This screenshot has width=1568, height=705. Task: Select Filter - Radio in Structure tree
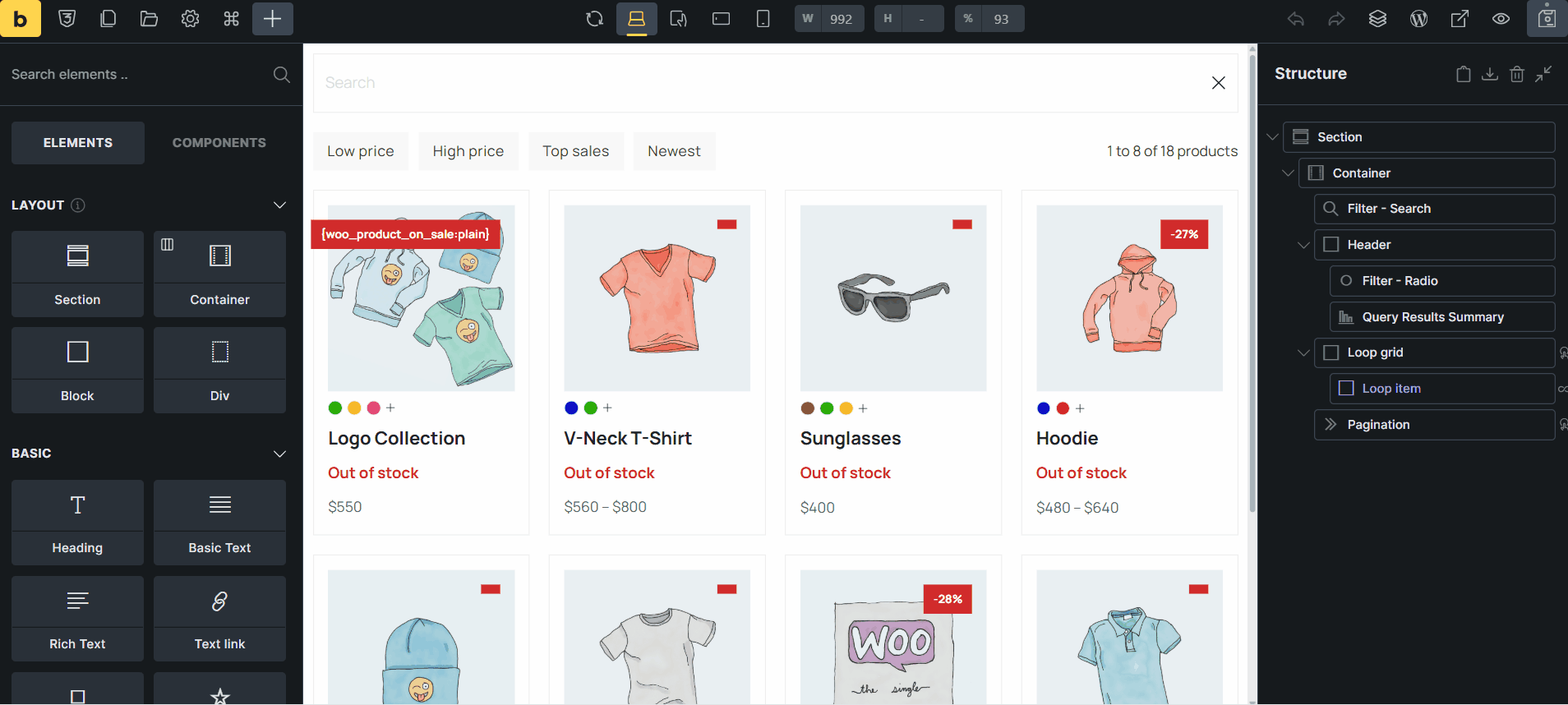click(x=1442, y=281)
